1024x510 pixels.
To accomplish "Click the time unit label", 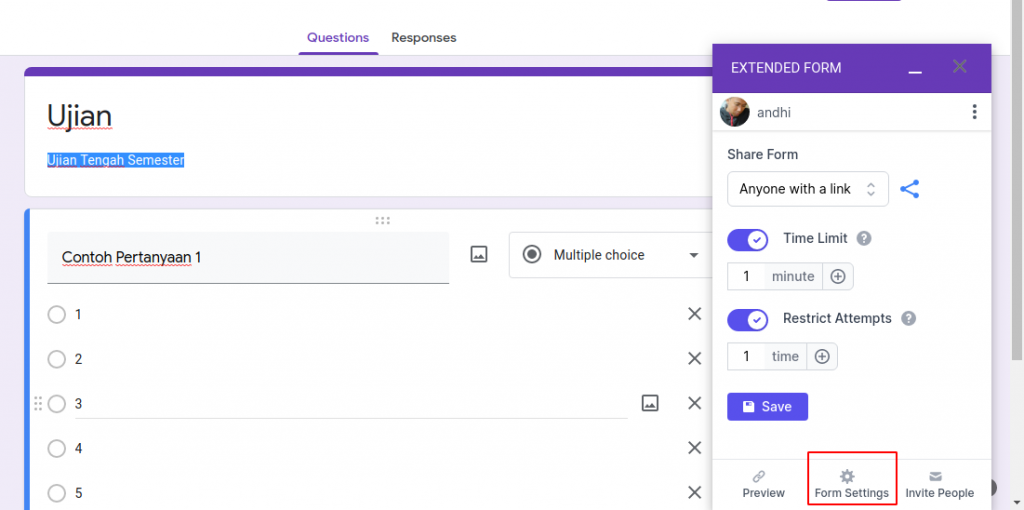I will click(x=785, y=357).
